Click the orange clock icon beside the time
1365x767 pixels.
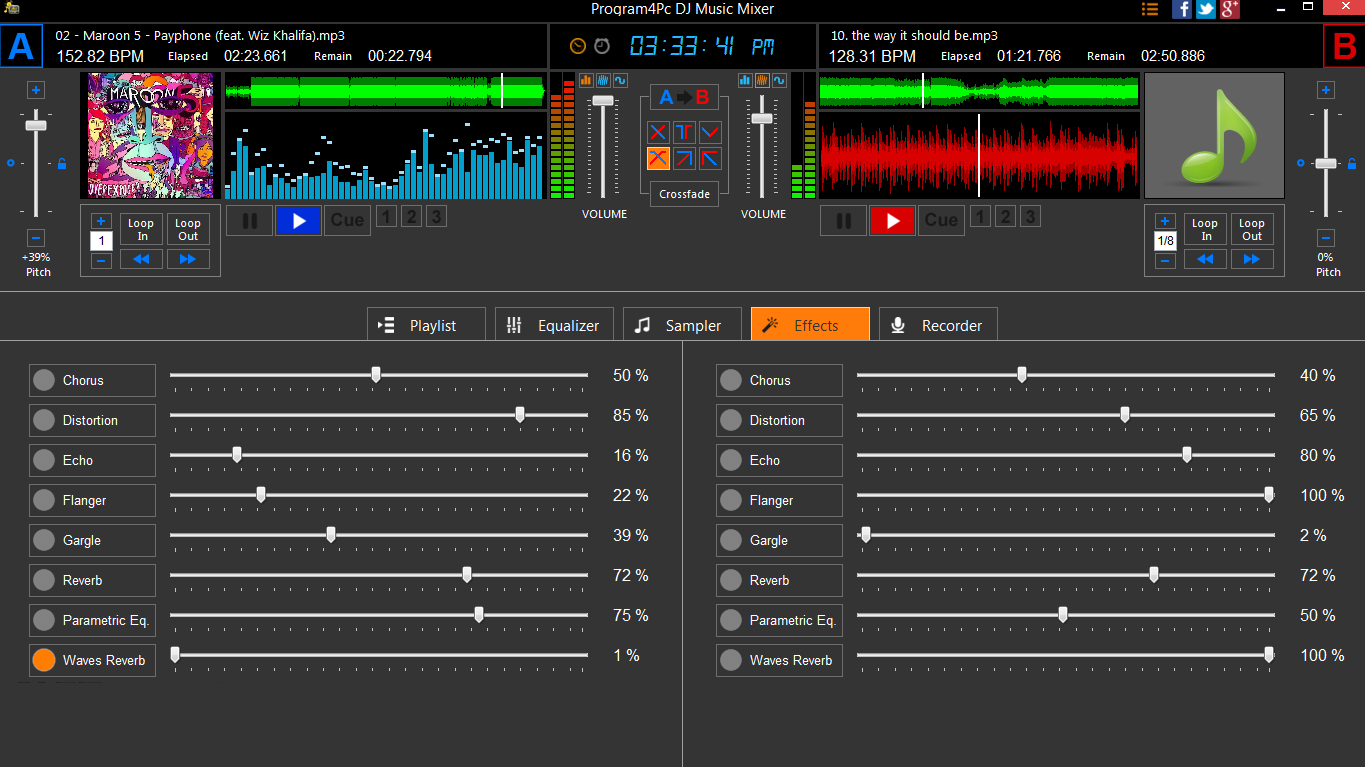[x=578, y=46]
